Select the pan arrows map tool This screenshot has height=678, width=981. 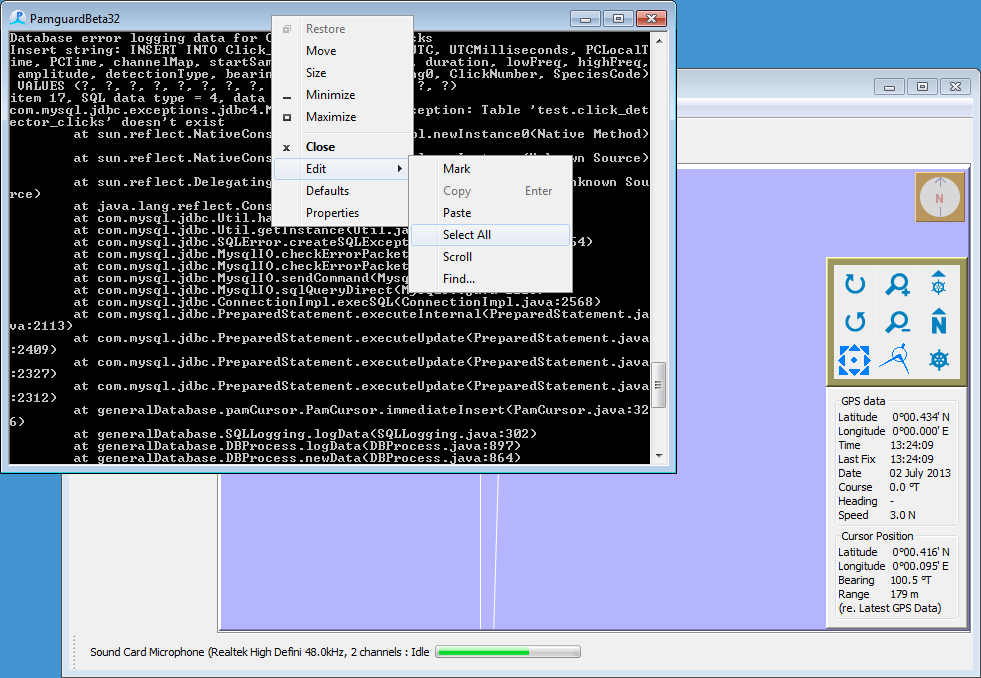pos(854,360)
